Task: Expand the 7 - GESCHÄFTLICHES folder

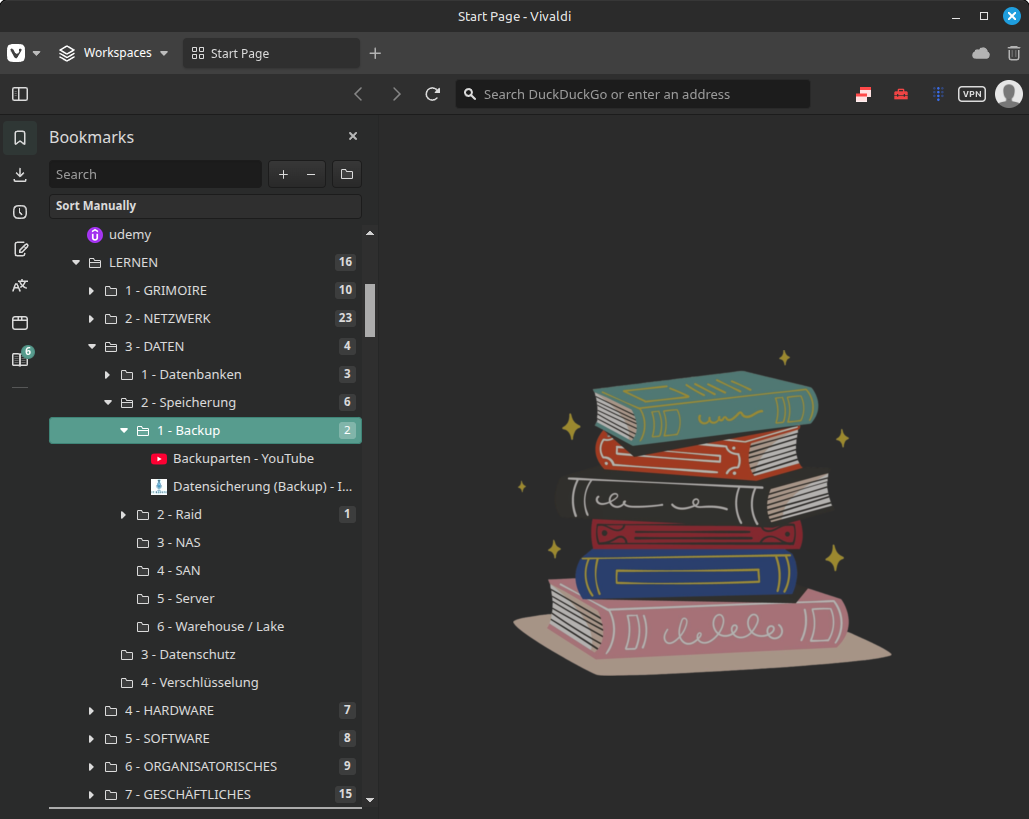Action: click(x=91, y=795)
